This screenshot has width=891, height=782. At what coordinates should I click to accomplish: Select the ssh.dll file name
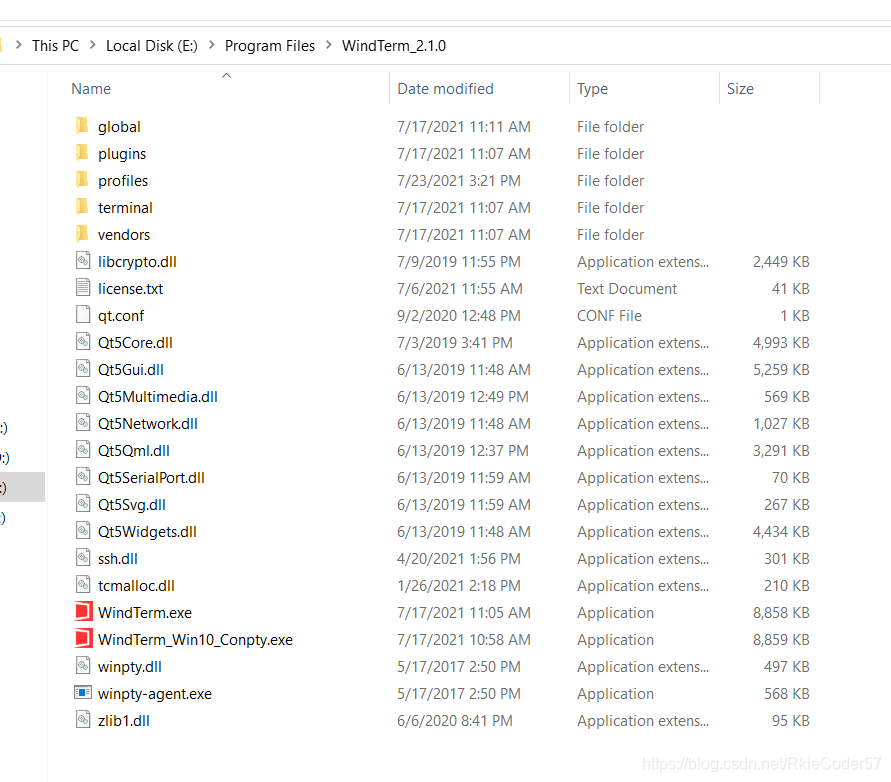(118, 559)
